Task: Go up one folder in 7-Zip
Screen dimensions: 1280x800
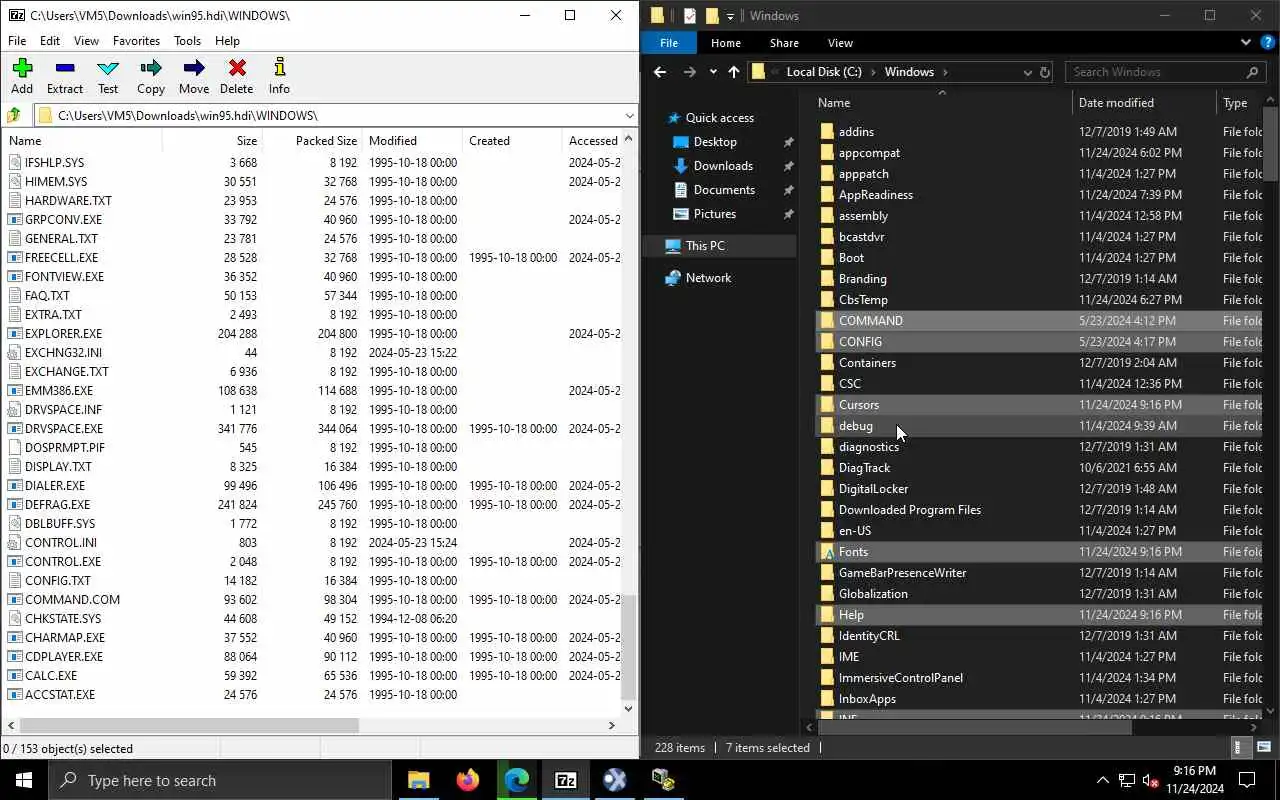Action: (14, 115)
